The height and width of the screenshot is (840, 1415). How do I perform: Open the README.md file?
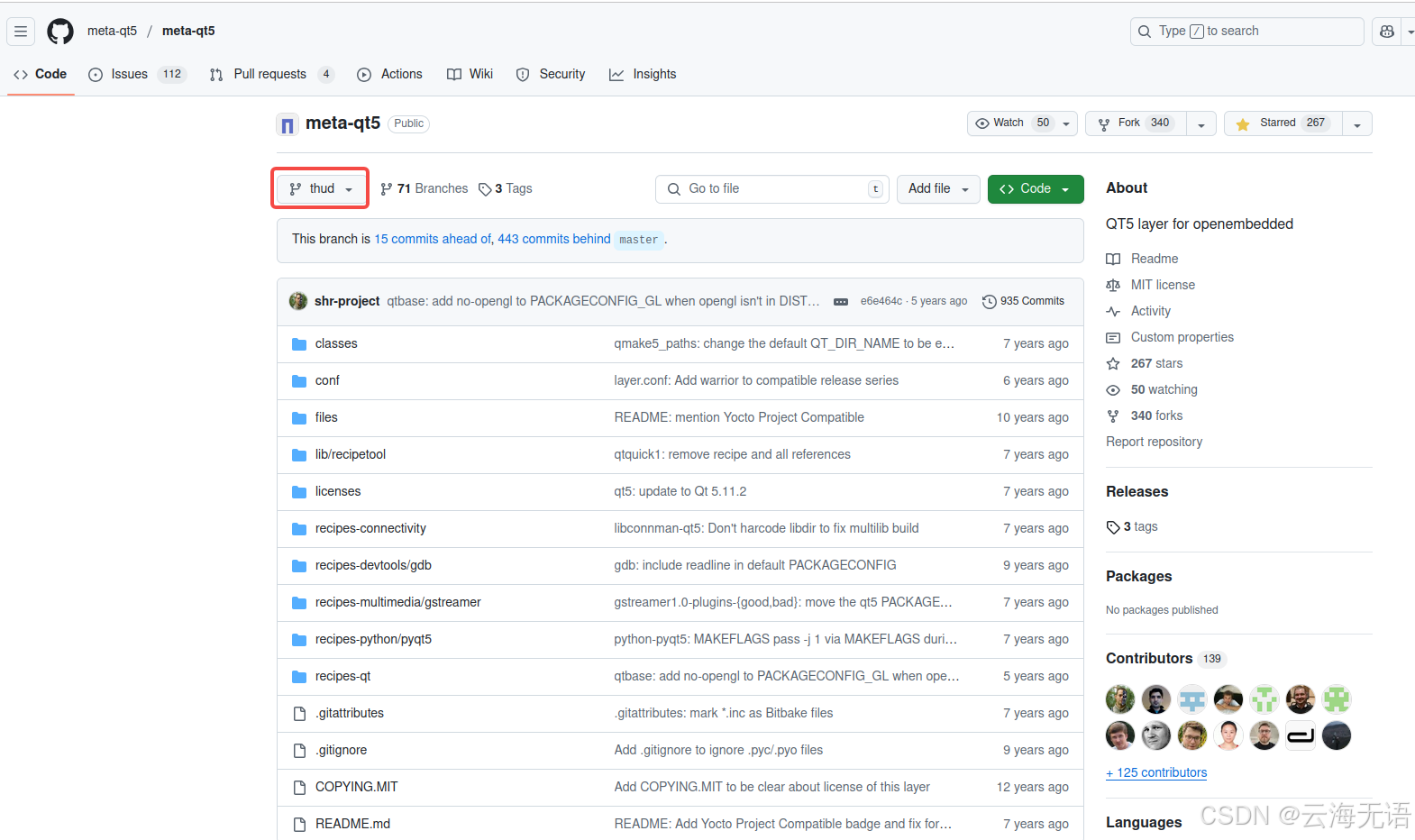[352, 824]
